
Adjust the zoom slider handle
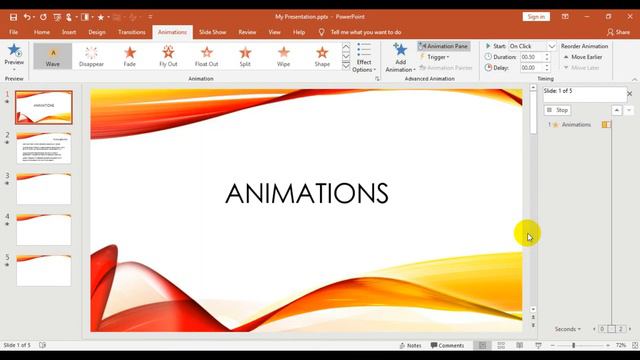[573, 345]
